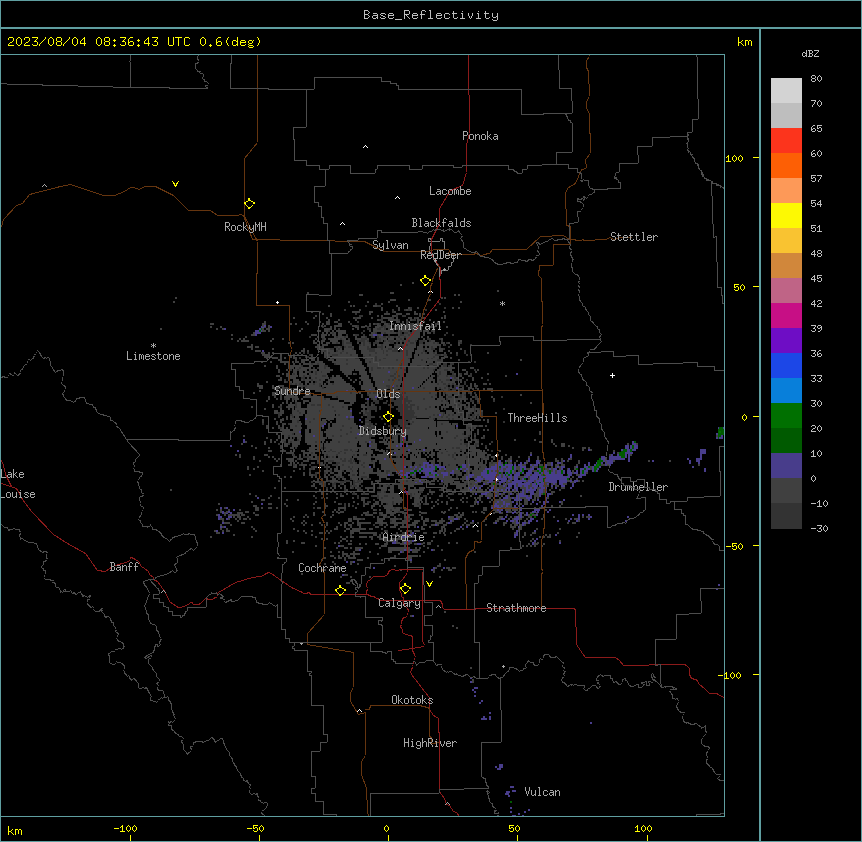Click the white plus marker north of Drumheller
Screen dimensions: 862x842
pos(612,375)
